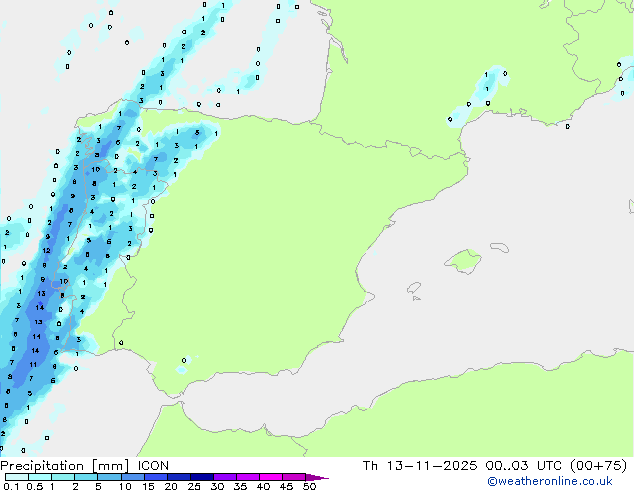Click the 0.5–1 mm legend color swatch
Viewport: 634px width, 490px height.
[40, 477]
